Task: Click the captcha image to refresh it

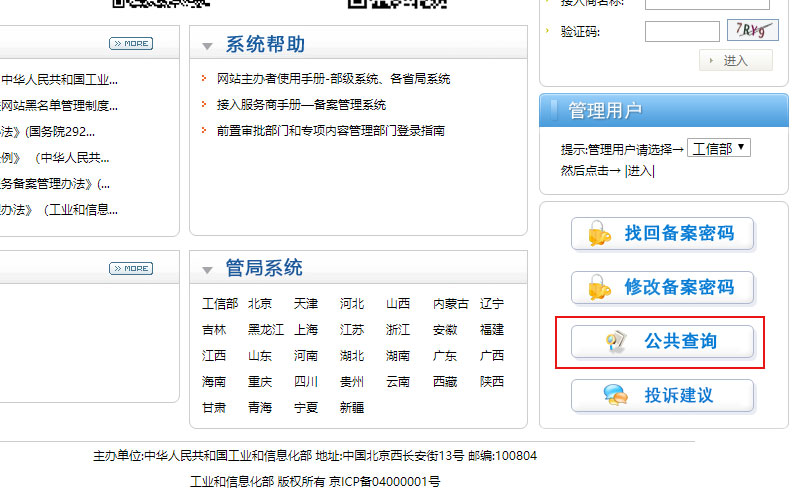Action: pyautogui.click(x=753, y=30)
